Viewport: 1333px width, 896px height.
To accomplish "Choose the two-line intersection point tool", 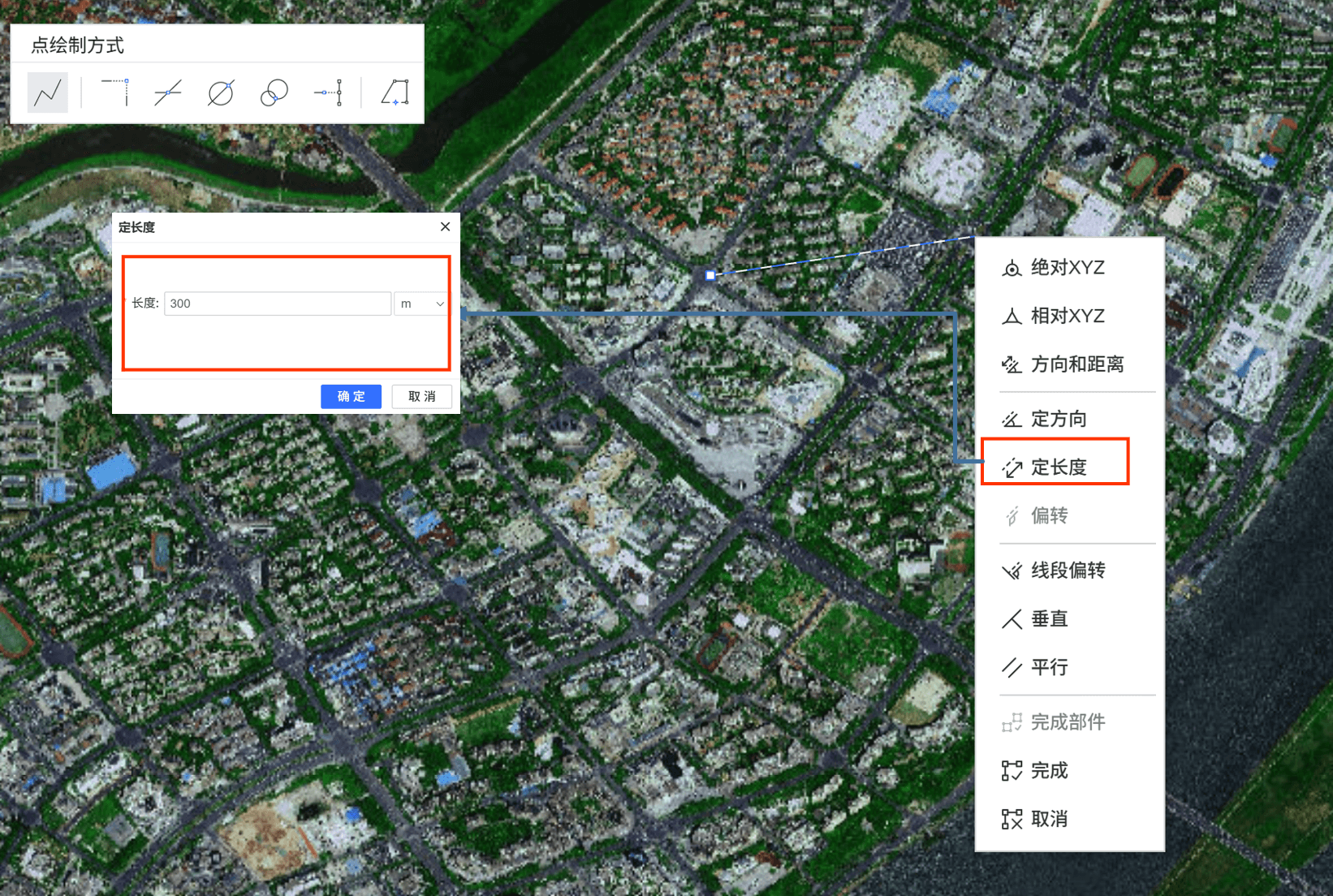I will click(x=168, y=93).
